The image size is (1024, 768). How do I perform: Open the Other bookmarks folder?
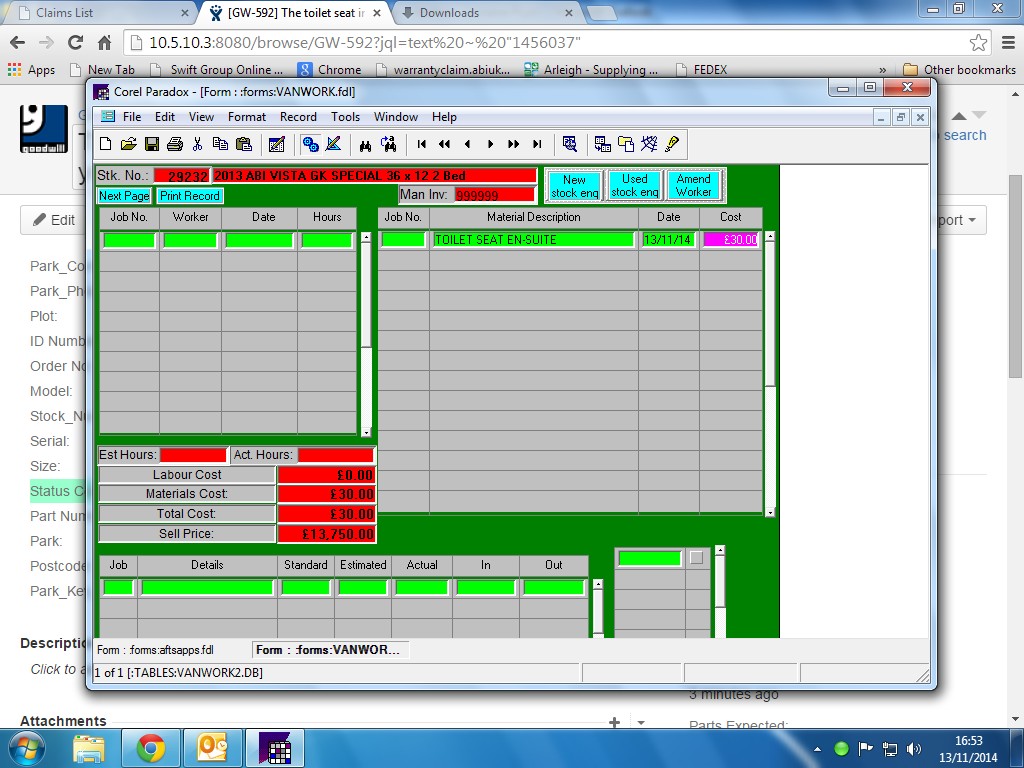click(960, 69)
